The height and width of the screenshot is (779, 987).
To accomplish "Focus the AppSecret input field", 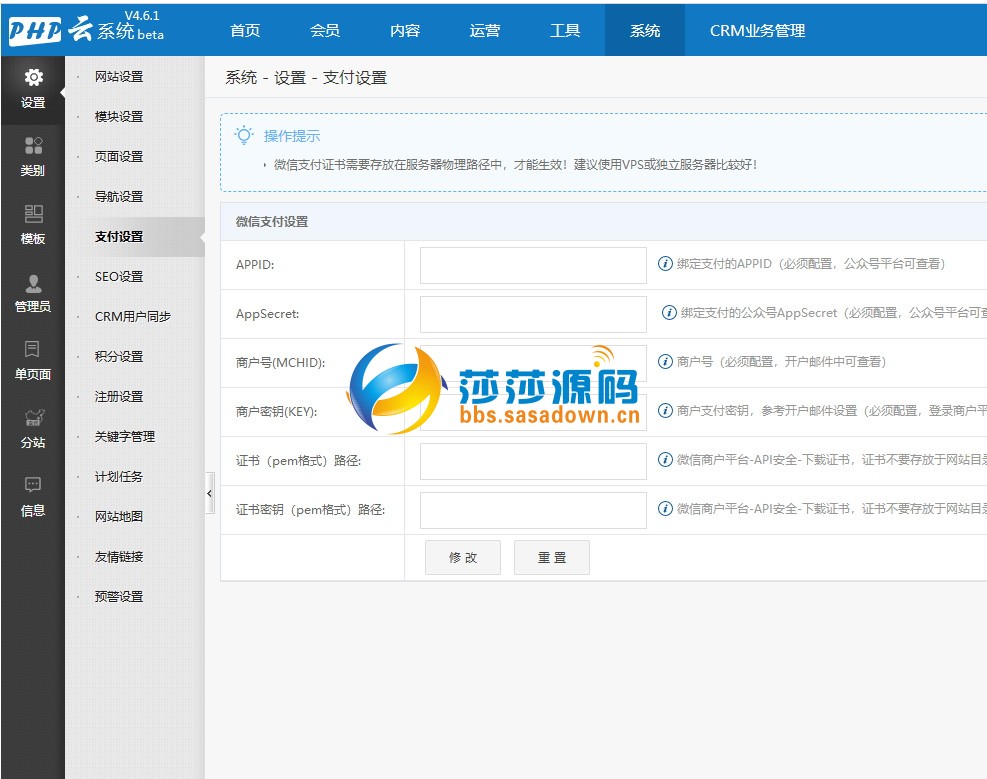I will coord(533,314).
